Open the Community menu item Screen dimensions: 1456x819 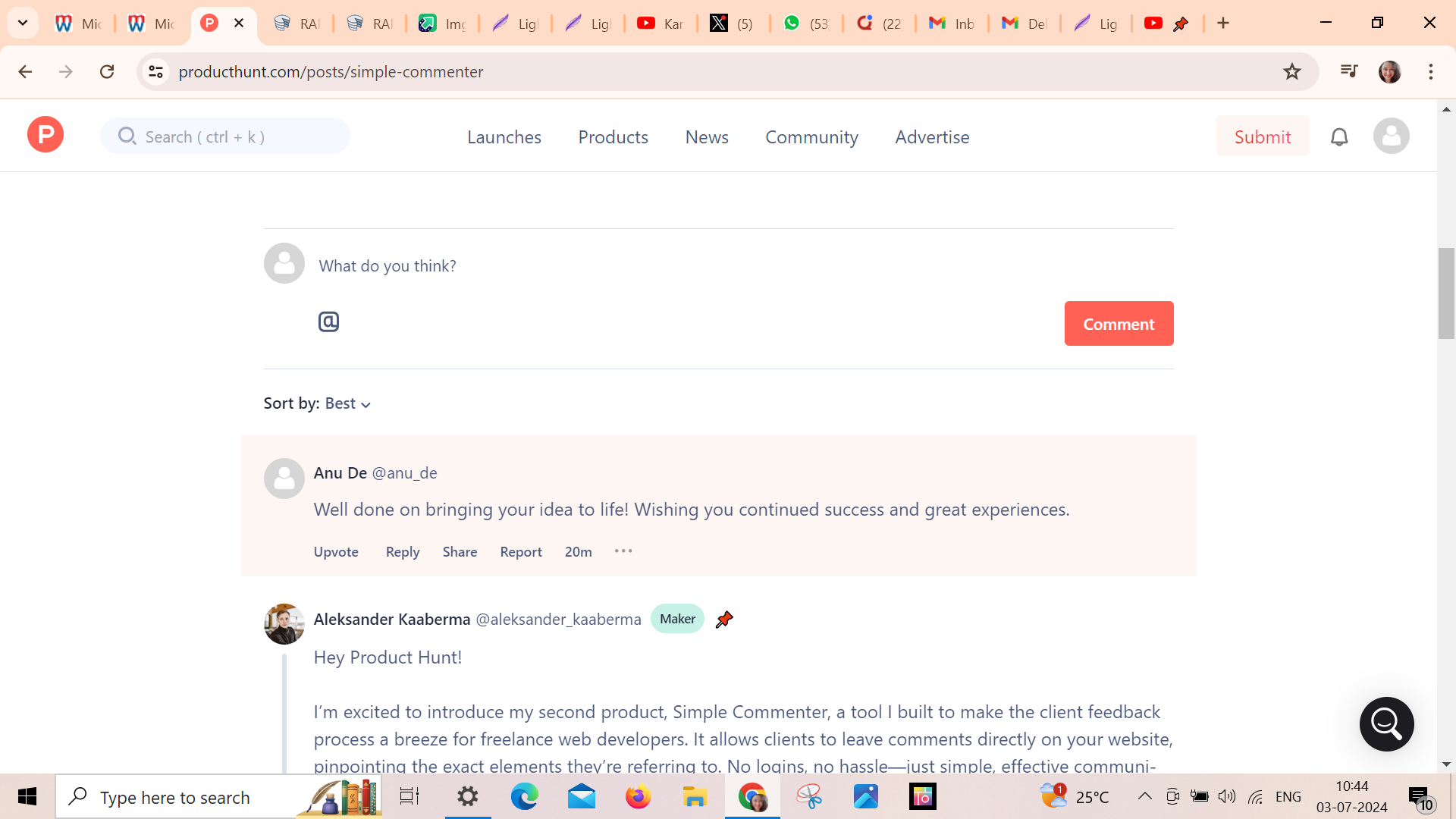(x=811, y=137)
